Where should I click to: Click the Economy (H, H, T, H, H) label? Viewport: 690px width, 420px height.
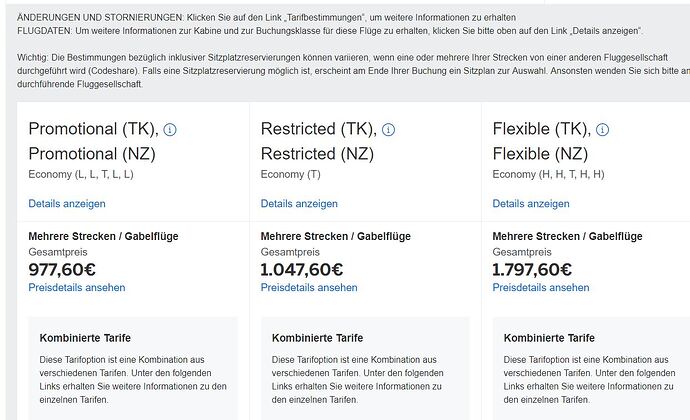548,174
